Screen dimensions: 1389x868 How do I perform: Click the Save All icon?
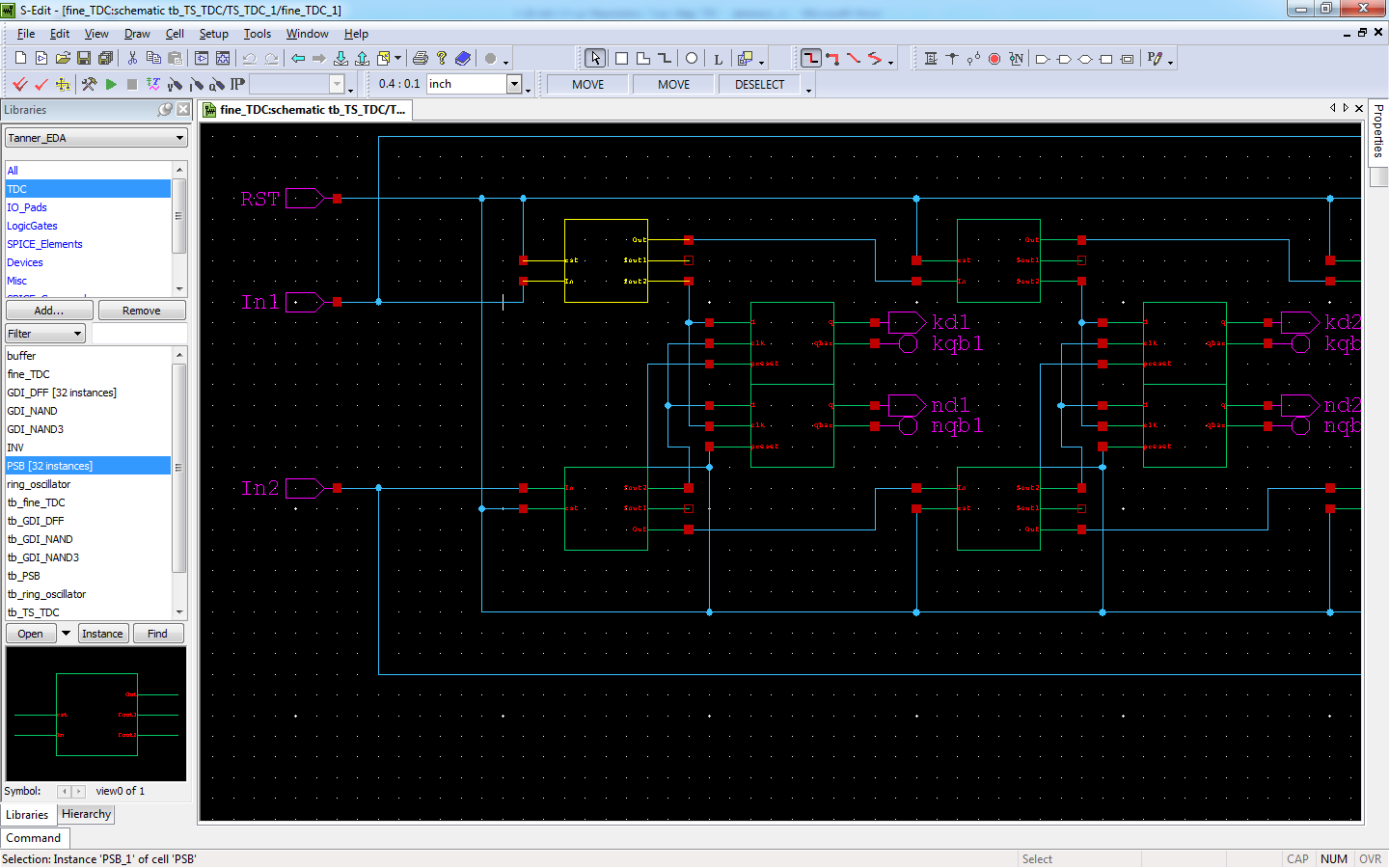click(x=105, y=59)
